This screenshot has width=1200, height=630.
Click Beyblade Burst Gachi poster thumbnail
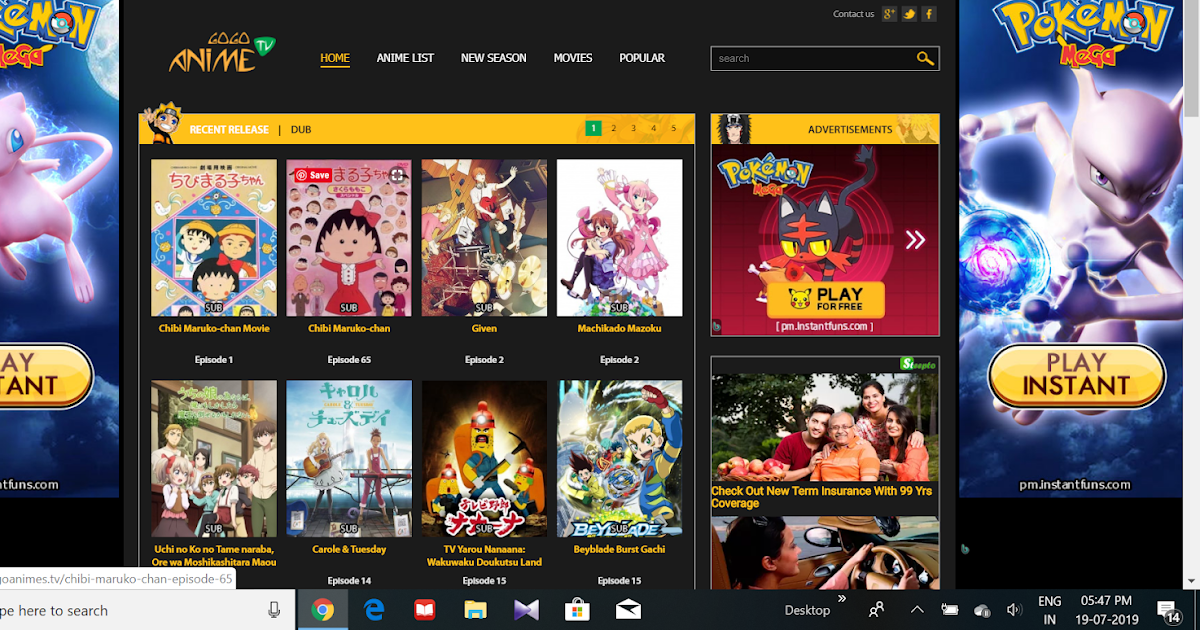[619, 459]
